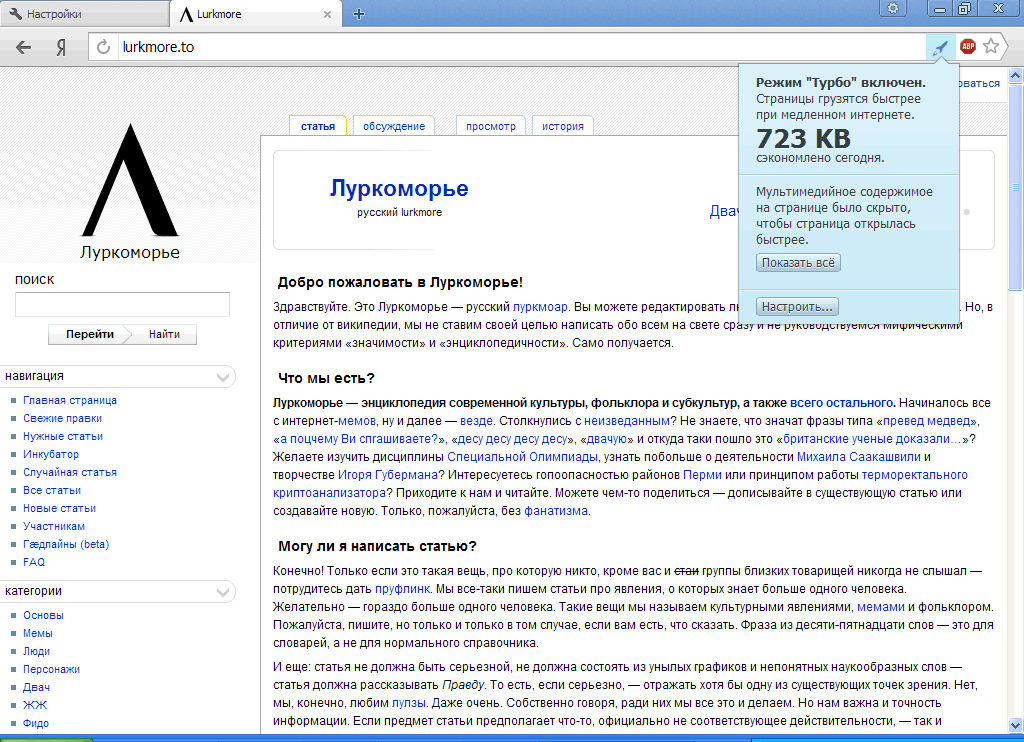Open the FAQ sidebar link
The height and width of the screenshot is (742, 1024).
coord(34,562)
